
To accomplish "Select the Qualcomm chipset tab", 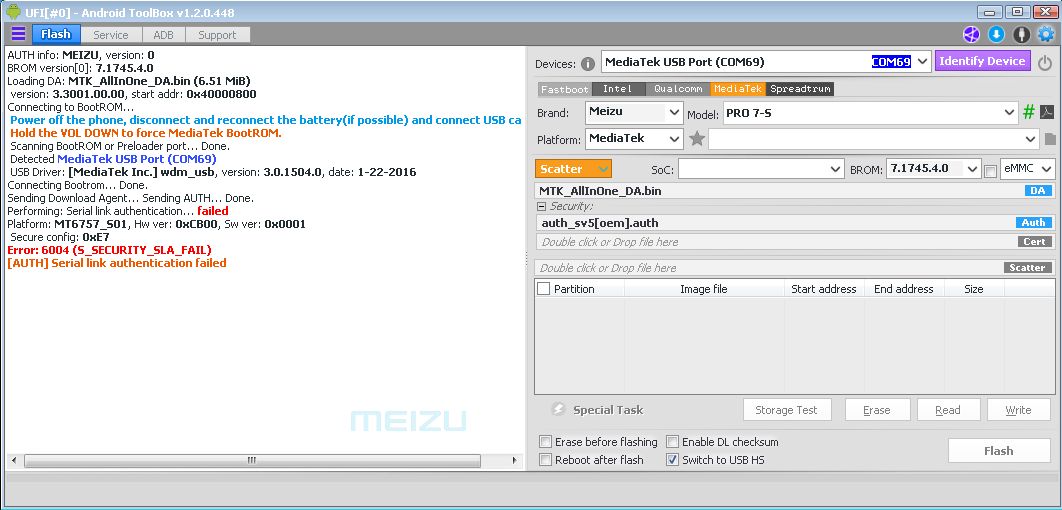I will point(678,89).
